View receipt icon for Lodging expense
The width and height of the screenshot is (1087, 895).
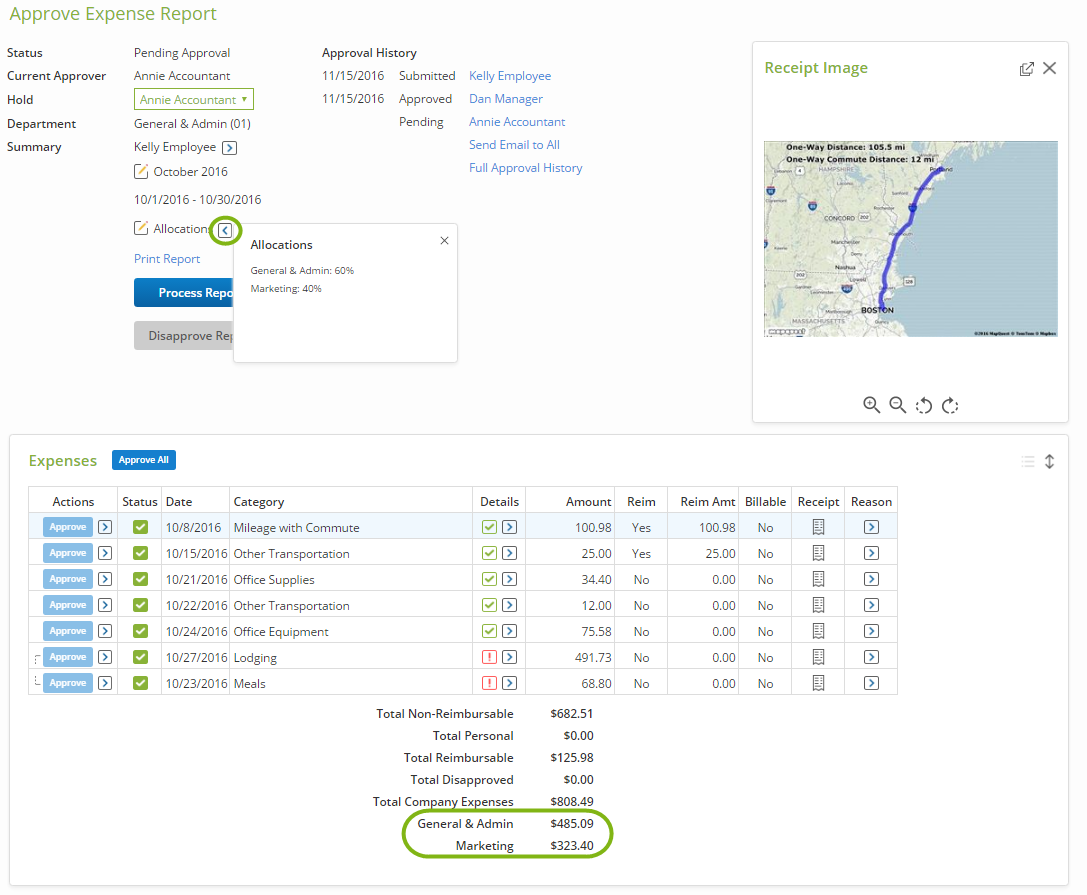click(819, 657)
